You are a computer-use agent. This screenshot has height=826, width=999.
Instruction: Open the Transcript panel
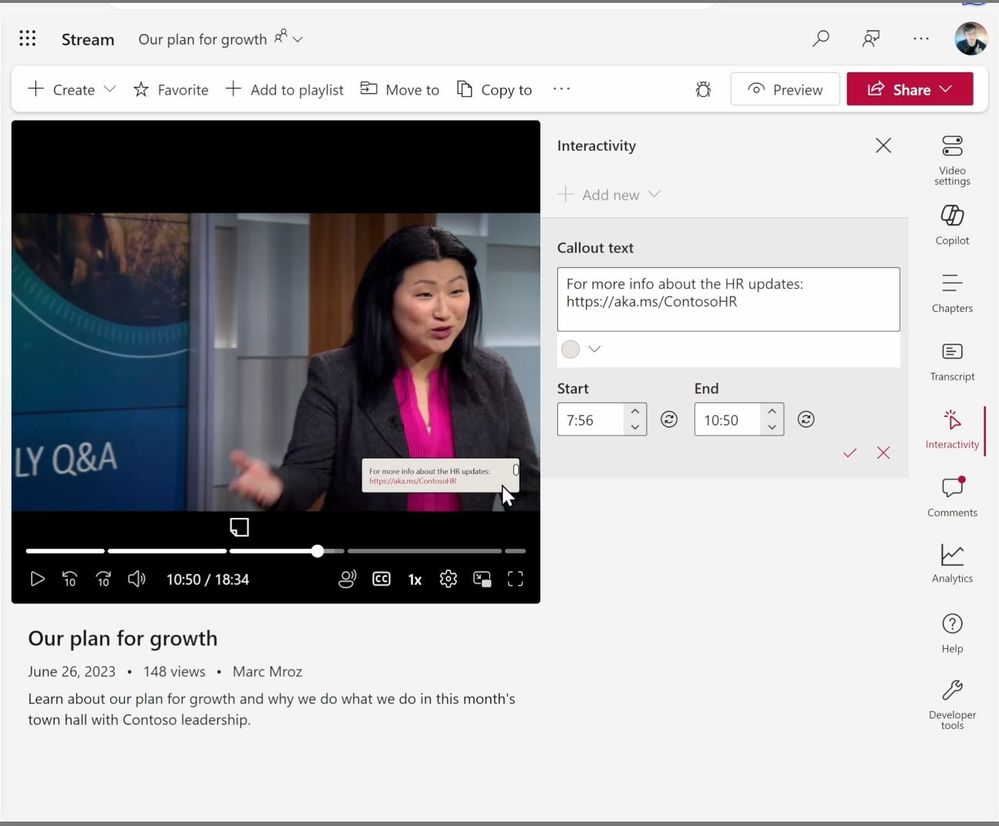pyautogui.click(x=952, y=360)
